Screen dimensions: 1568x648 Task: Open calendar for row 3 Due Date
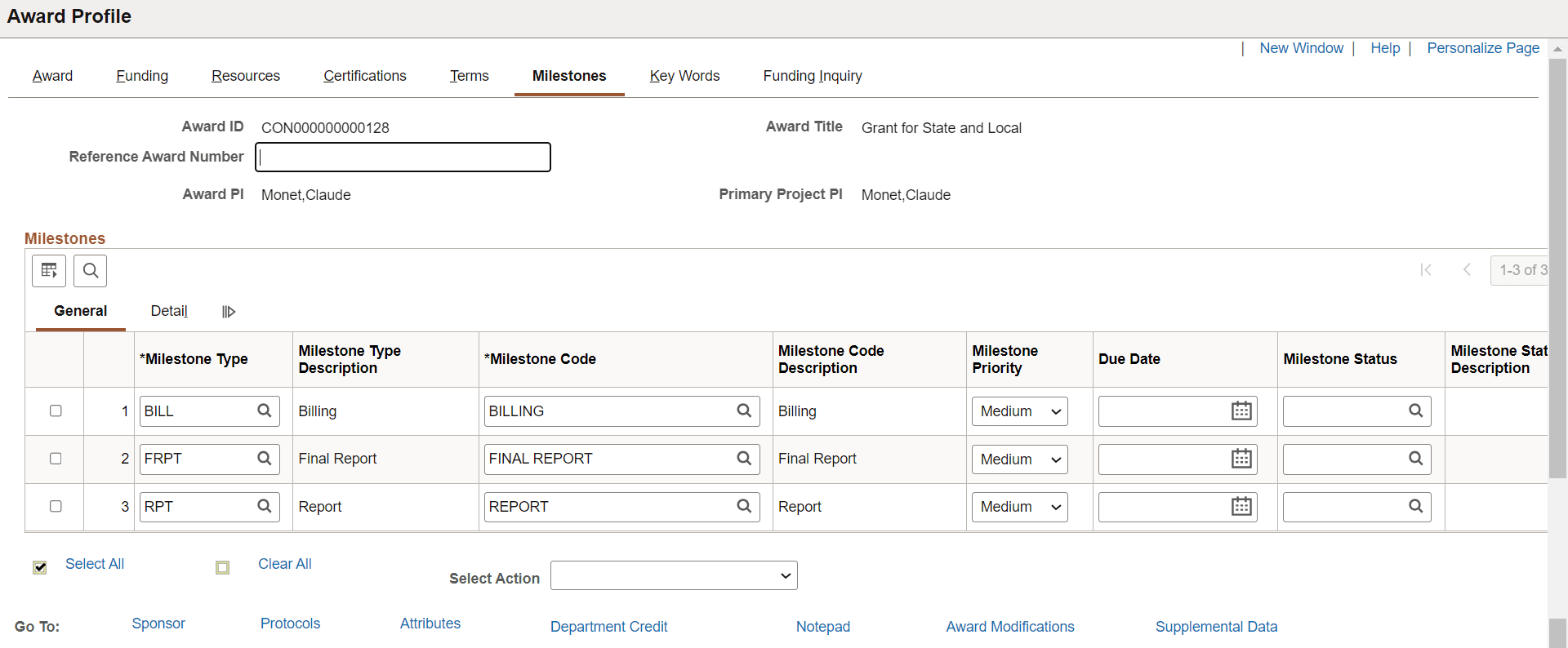point(1241,506)
